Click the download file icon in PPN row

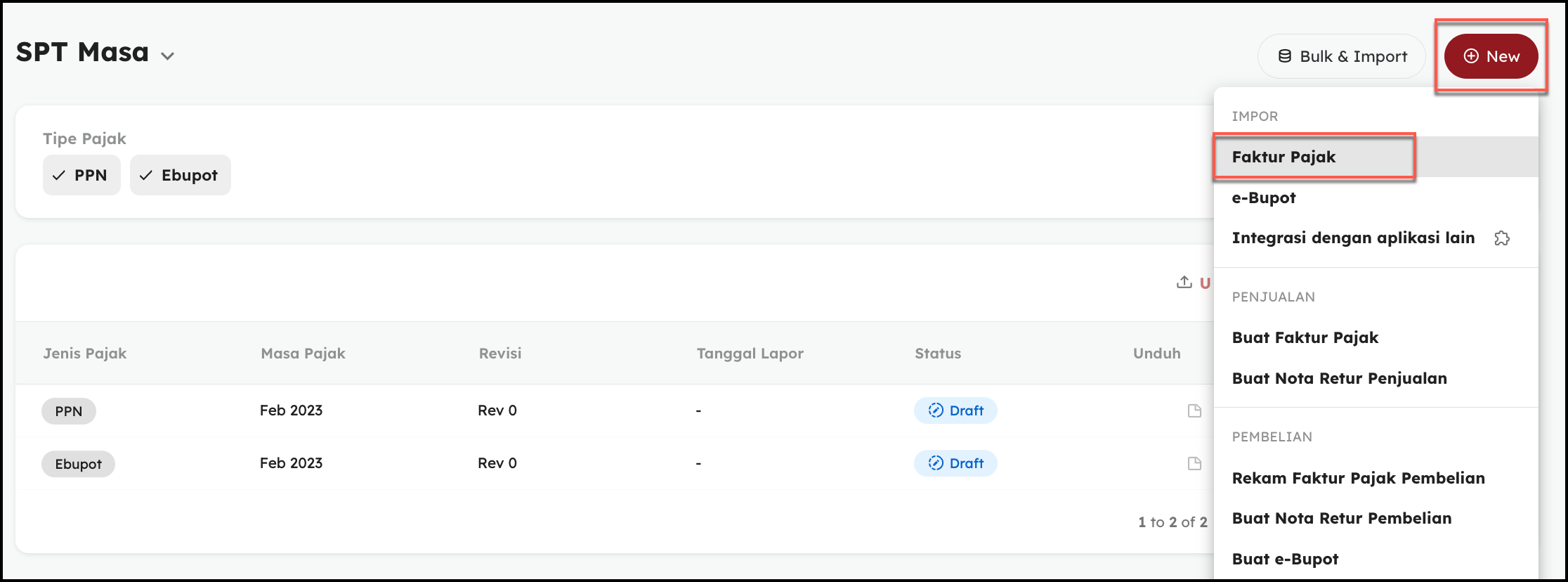coord(1194,410)
